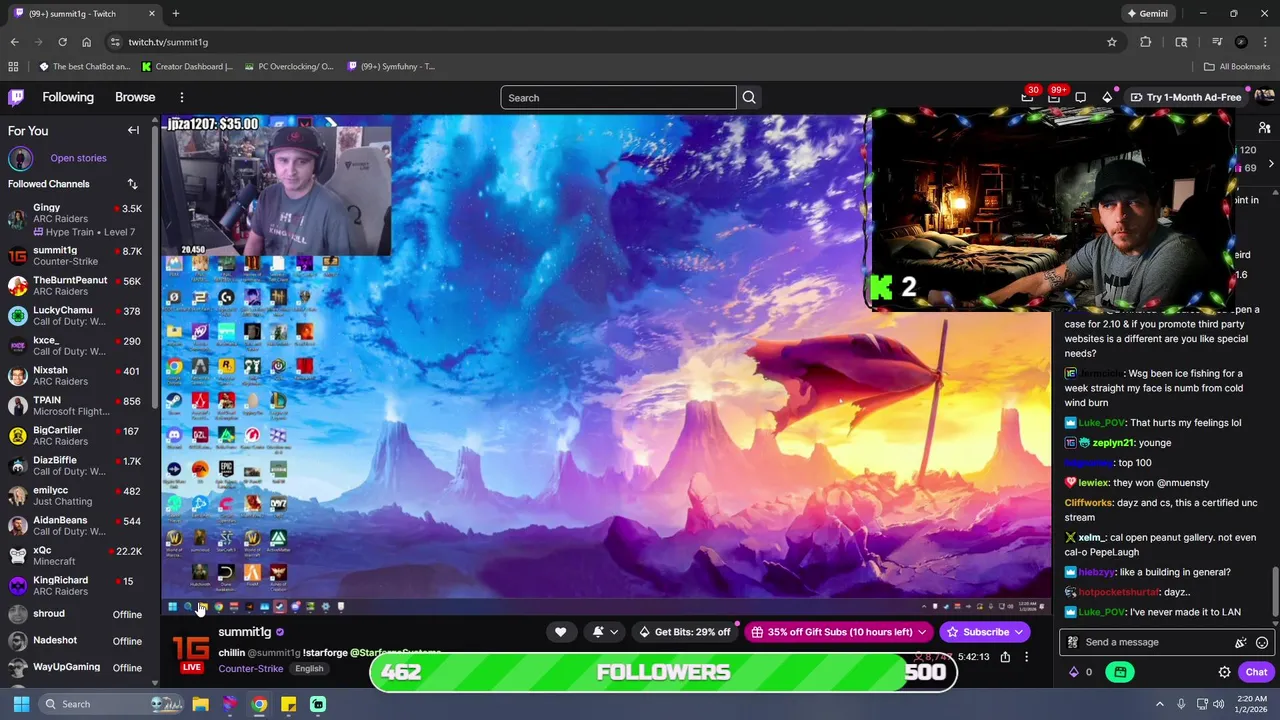
Task: Open the Chrome three-dots menu
Action: pos(1265,42)
